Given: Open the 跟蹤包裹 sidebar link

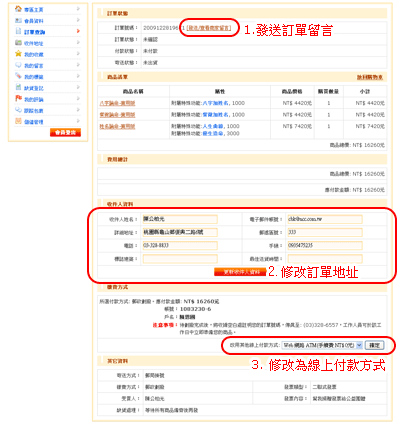Looking at the screenshot, I should 34,111.
